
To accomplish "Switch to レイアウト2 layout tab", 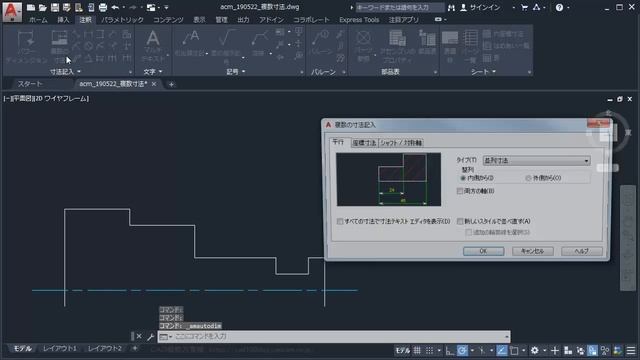I will coord(104,348).
